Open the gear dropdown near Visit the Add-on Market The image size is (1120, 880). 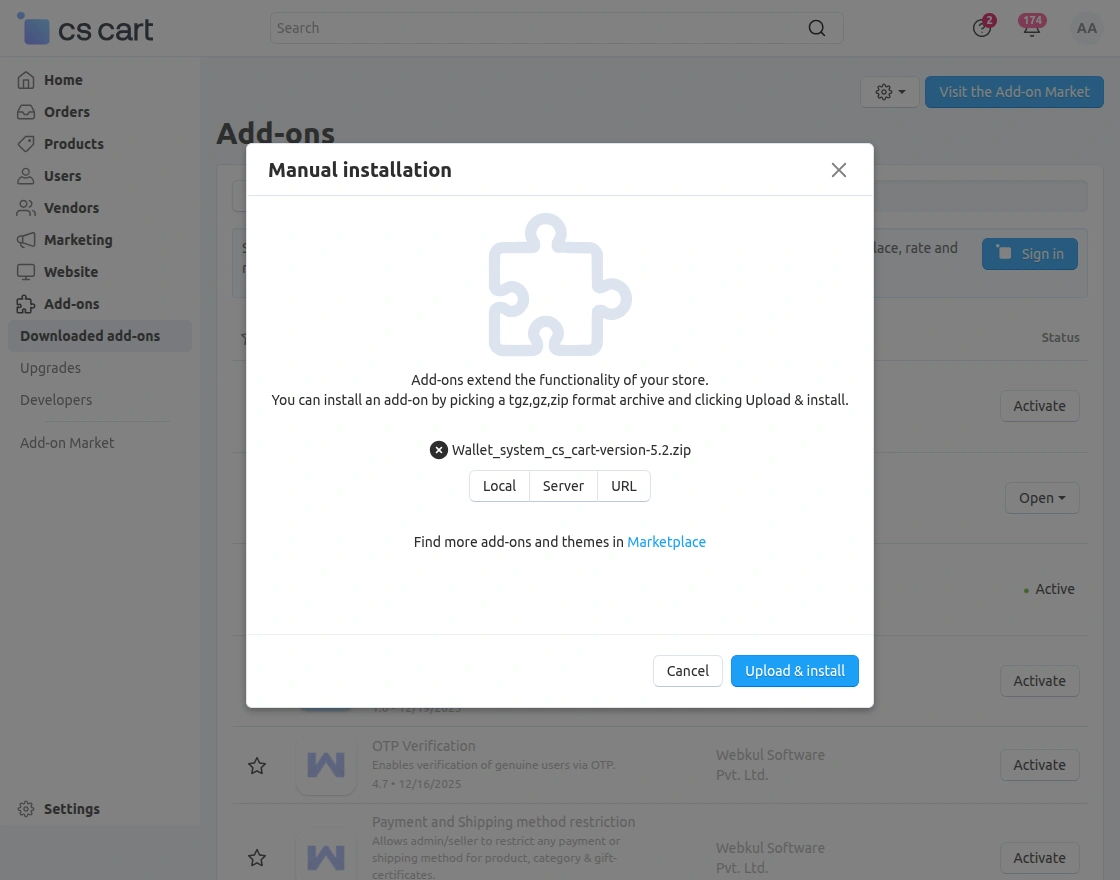[889, 91]
